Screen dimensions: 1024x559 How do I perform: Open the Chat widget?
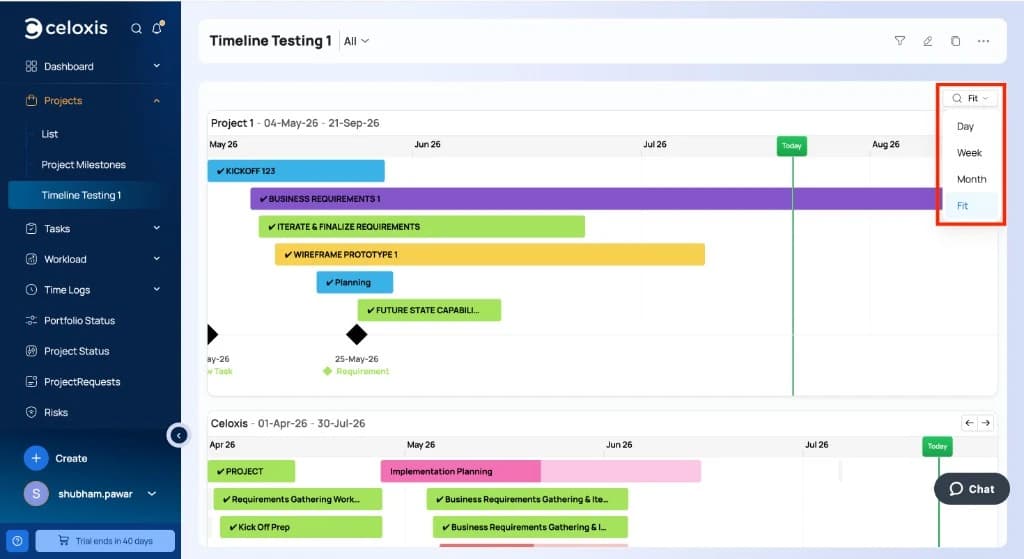pyautogui.click(x=972, y=488)
